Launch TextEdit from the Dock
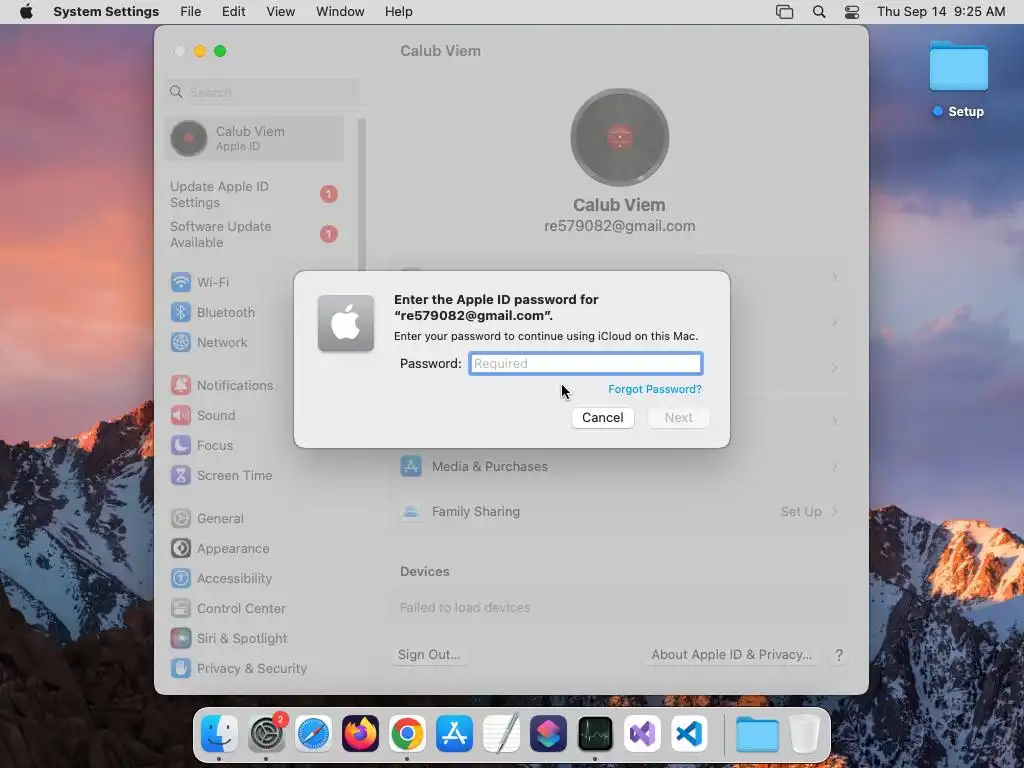Viewport: 1024px width, 768px height. [501, 733]
